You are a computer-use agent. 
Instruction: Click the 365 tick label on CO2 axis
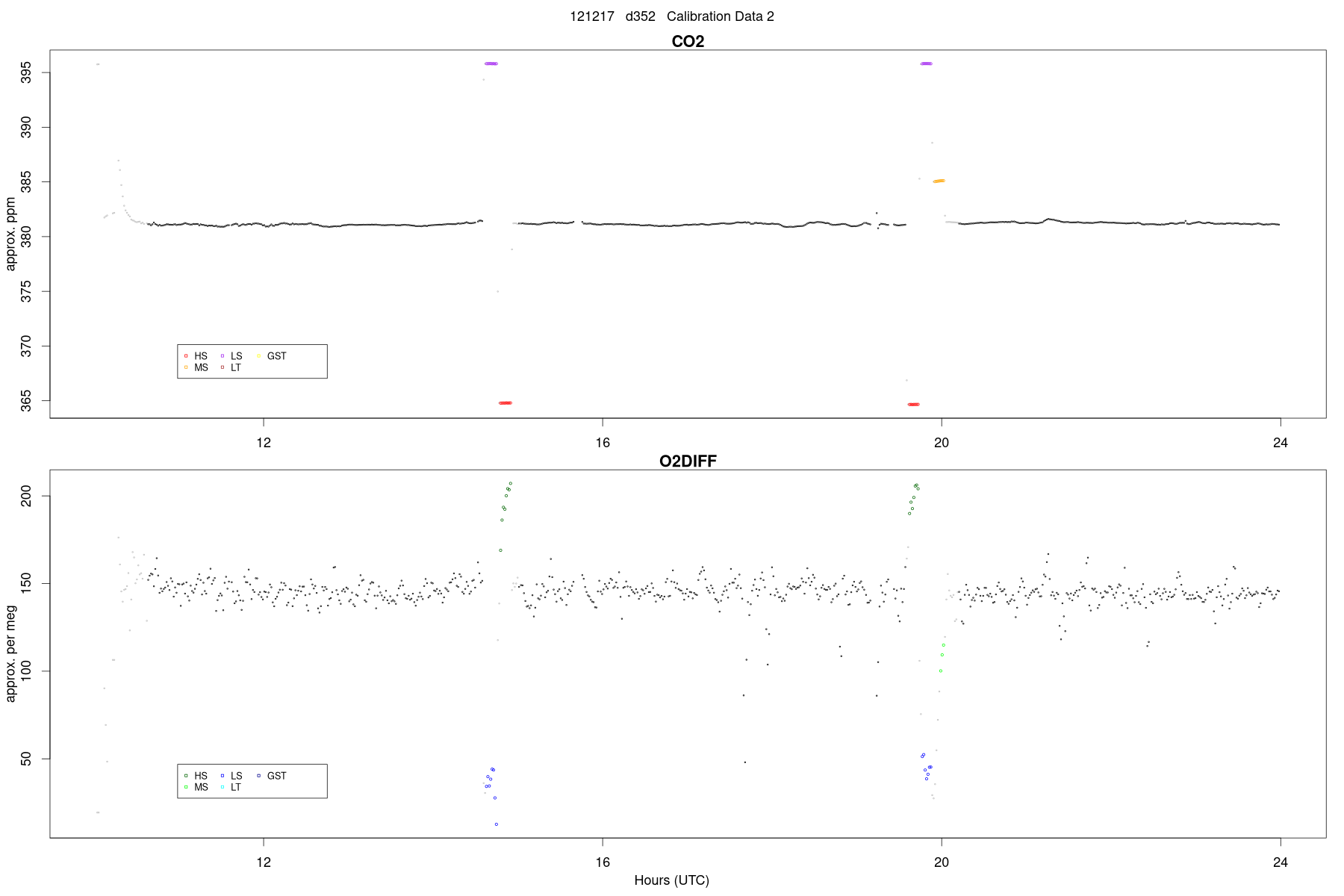[26, 401]
